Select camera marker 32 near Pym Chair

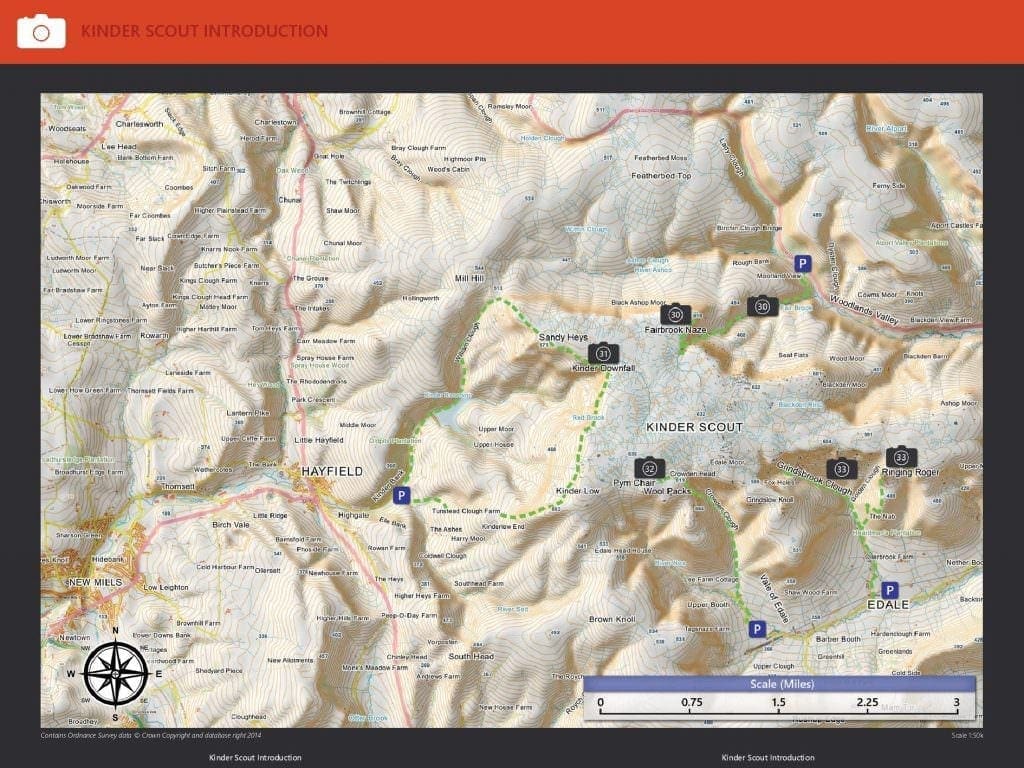click(x=649, y=468)
